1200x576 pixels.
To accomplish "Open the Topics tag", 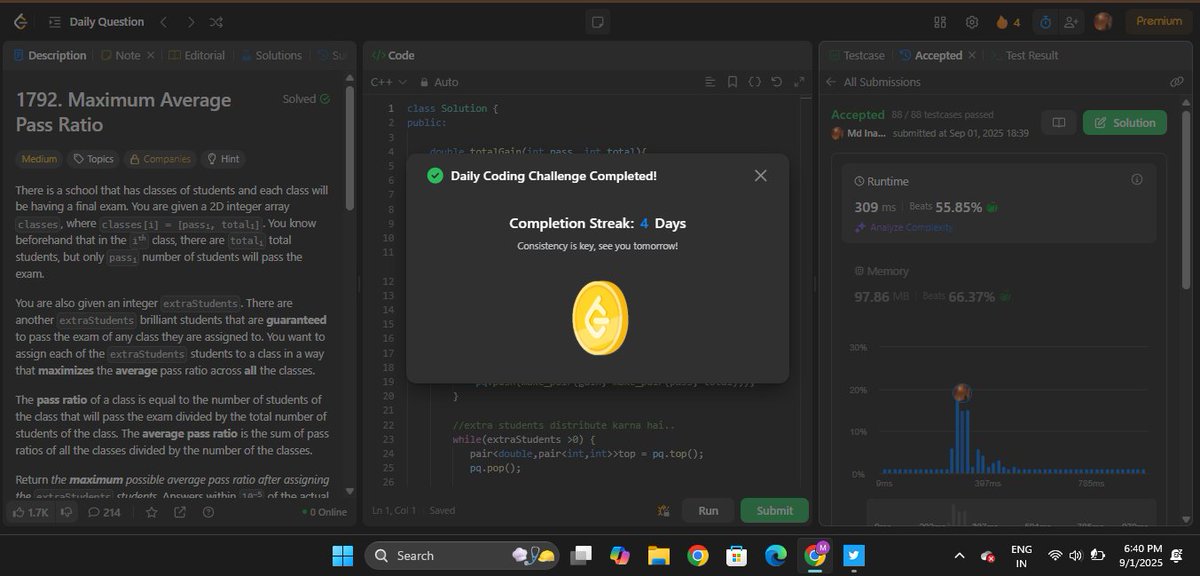I will [x=92, y=159].
